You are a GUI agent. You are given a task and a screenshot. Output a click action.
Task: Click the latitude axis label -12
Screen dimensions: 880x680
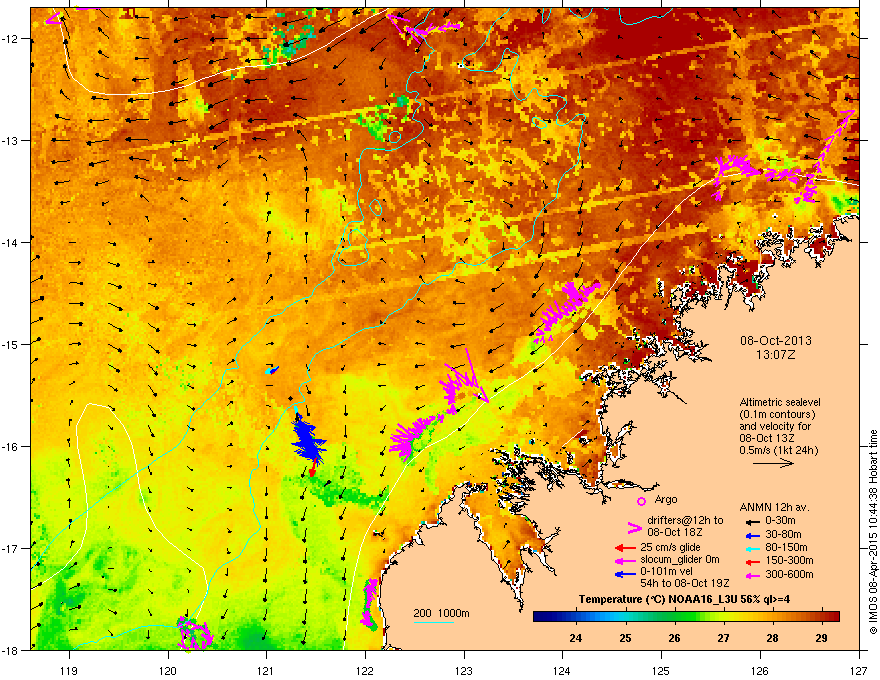[11, 39]
